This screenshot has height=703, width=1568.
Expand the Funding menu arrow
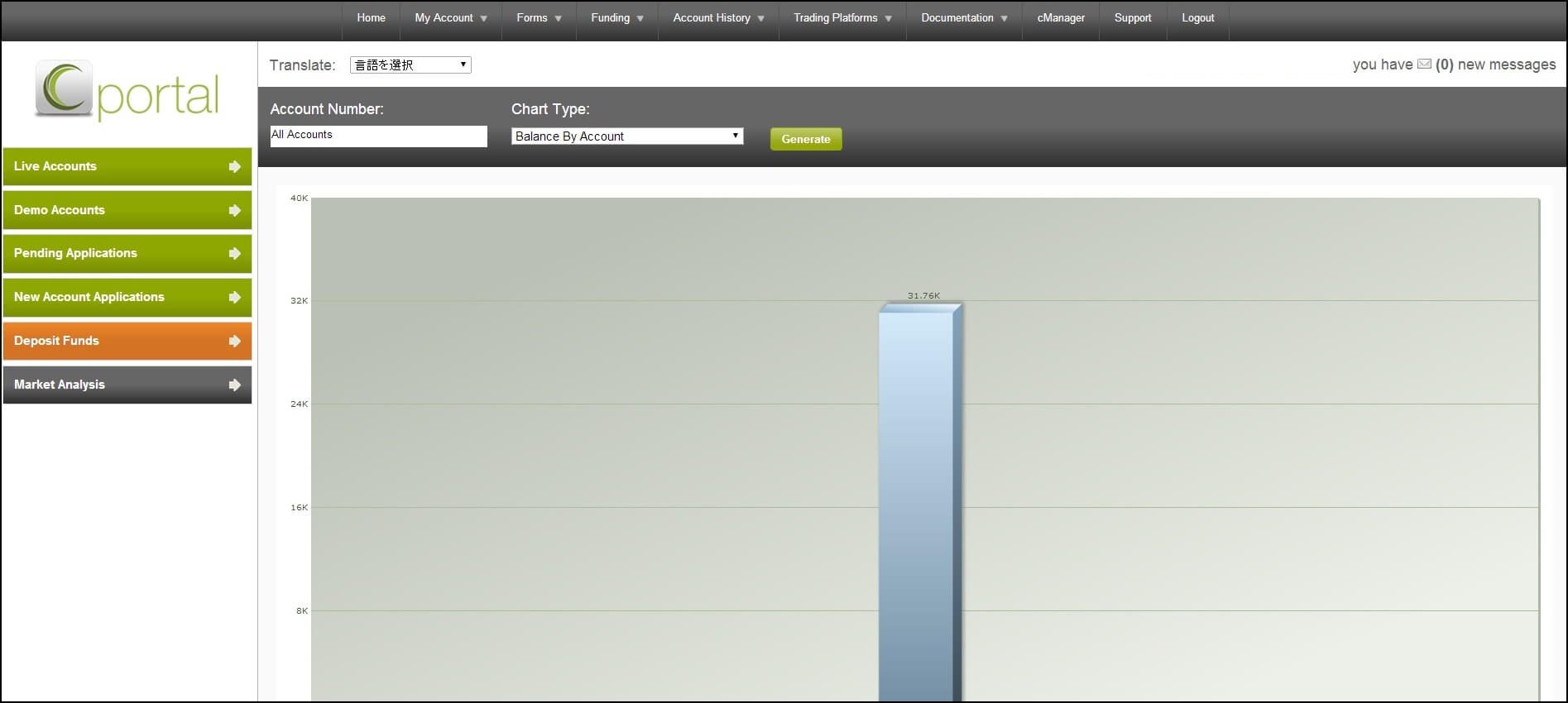pyautogui.click(x=640, y=18)
